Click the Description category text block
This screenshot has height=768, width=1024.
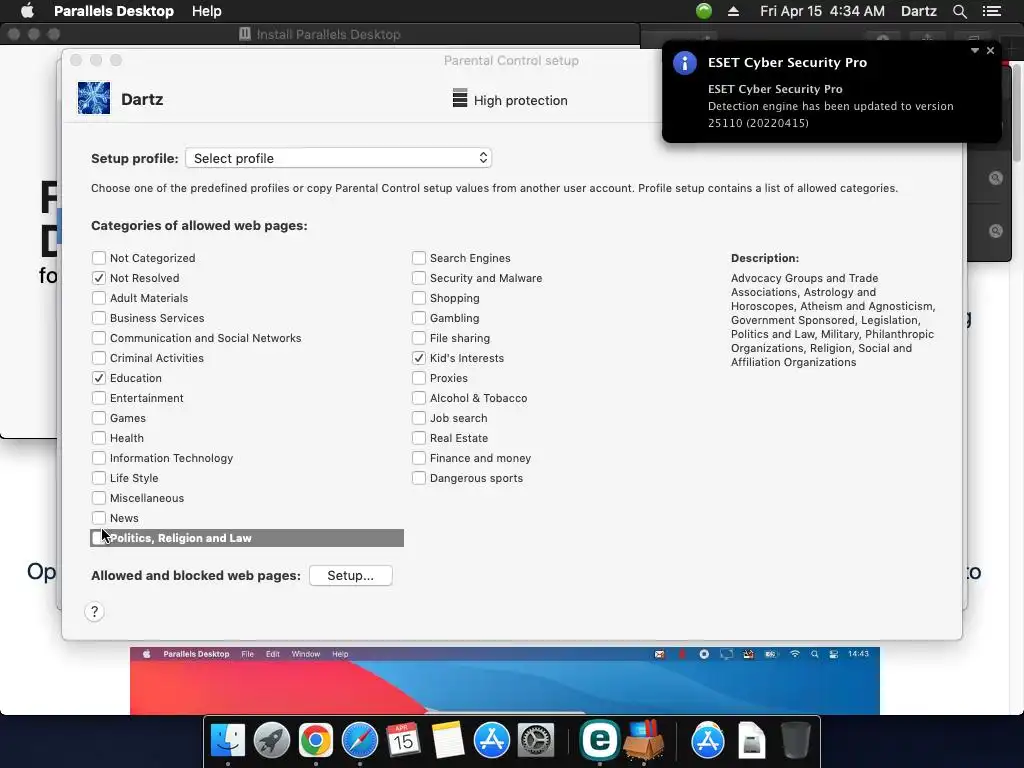click(x=833, y=320)
